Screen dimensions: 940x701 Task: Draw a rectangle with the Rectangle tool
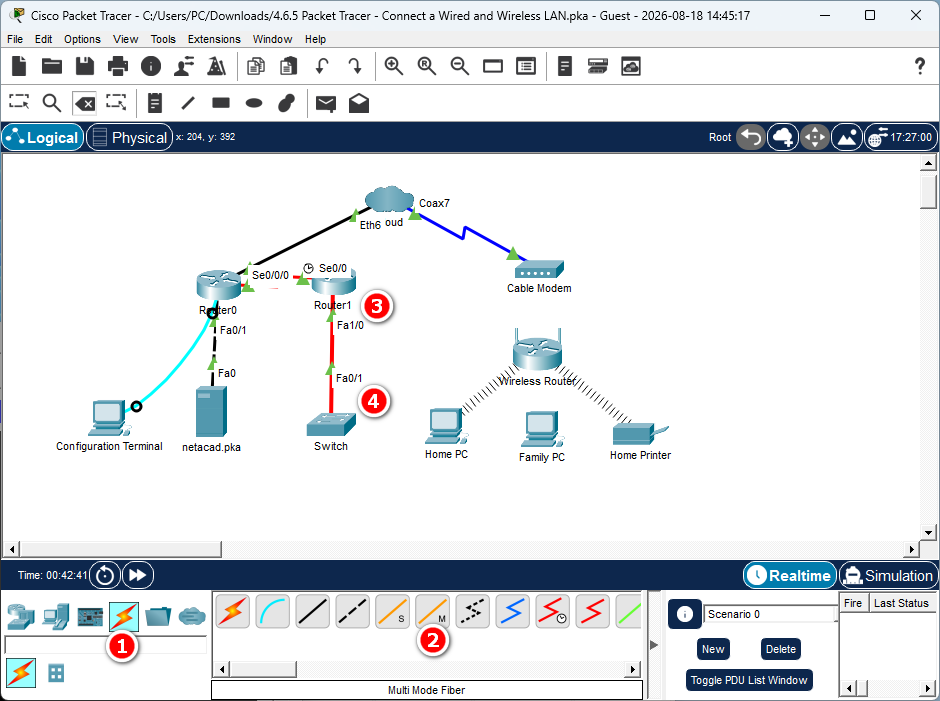point(221,103)
